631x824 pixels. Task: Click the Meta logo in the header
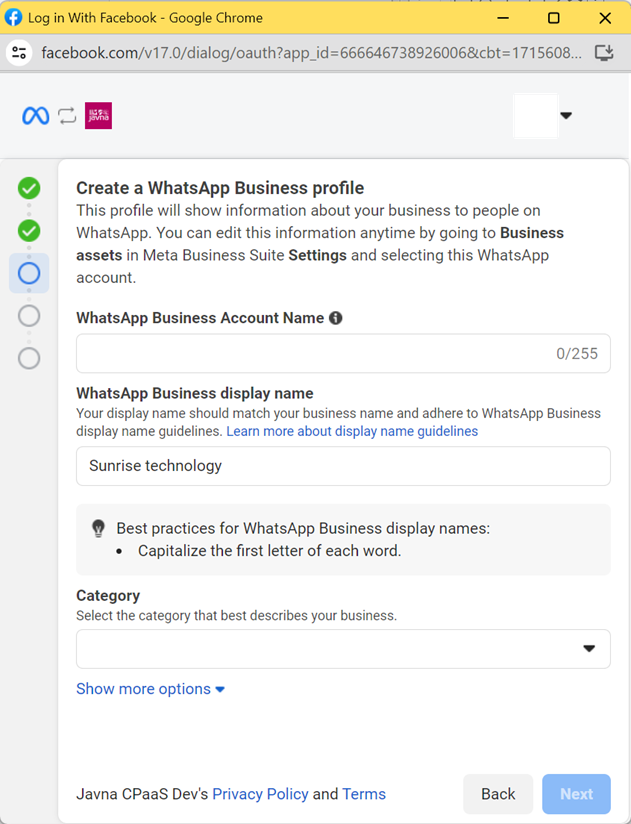(35, 115)
